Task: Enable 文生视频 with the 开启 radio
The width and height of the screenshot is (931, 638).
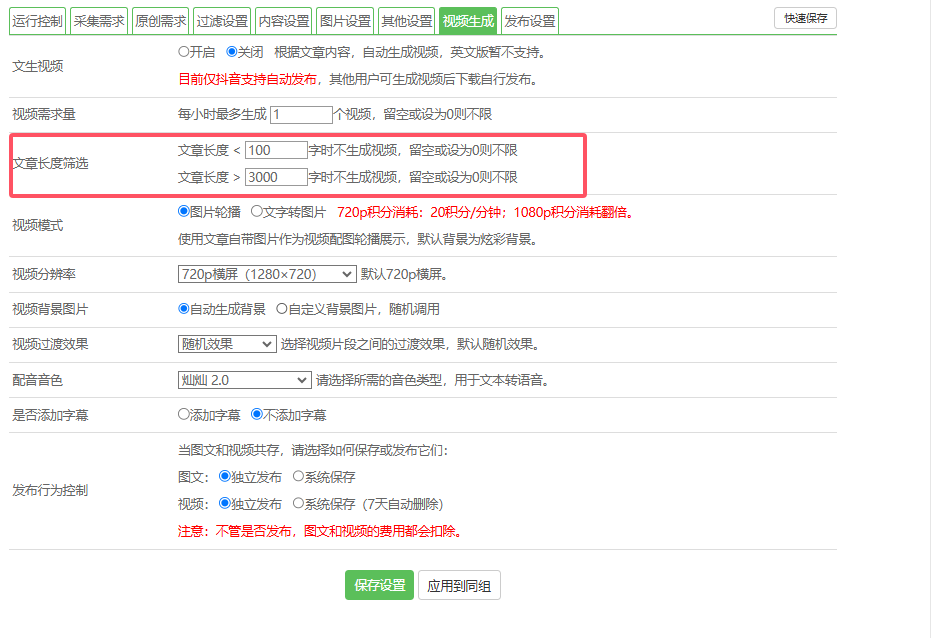Action: pyautogui.click(x=184, y=52)
